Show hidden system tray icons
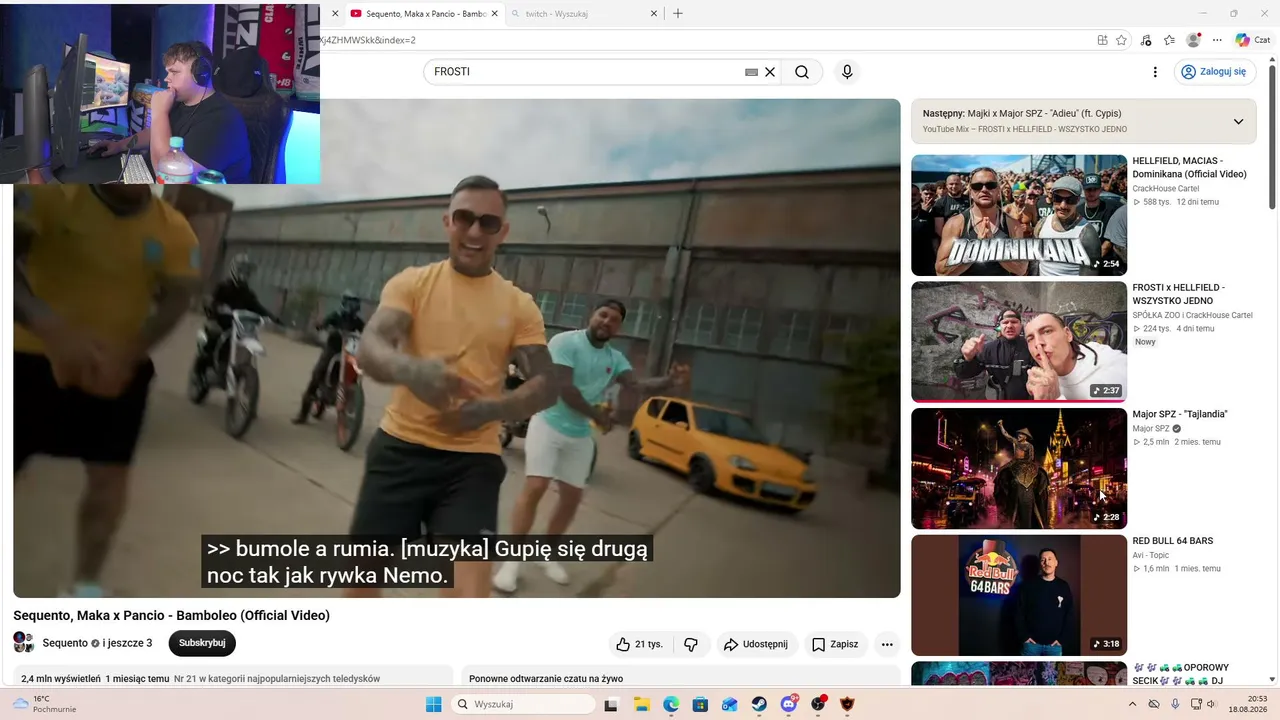This screenshot has width=1280, height=720. (x=1132, y=704)
